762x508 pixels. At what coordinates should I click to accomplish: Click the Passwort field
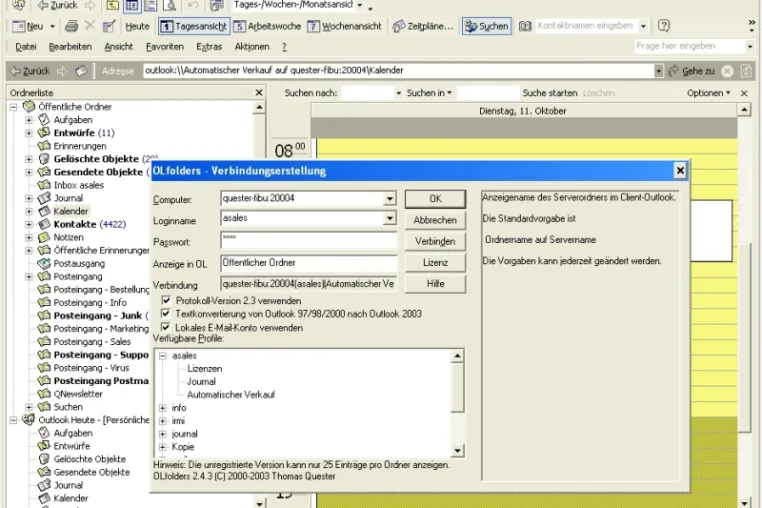click(309, 240)
